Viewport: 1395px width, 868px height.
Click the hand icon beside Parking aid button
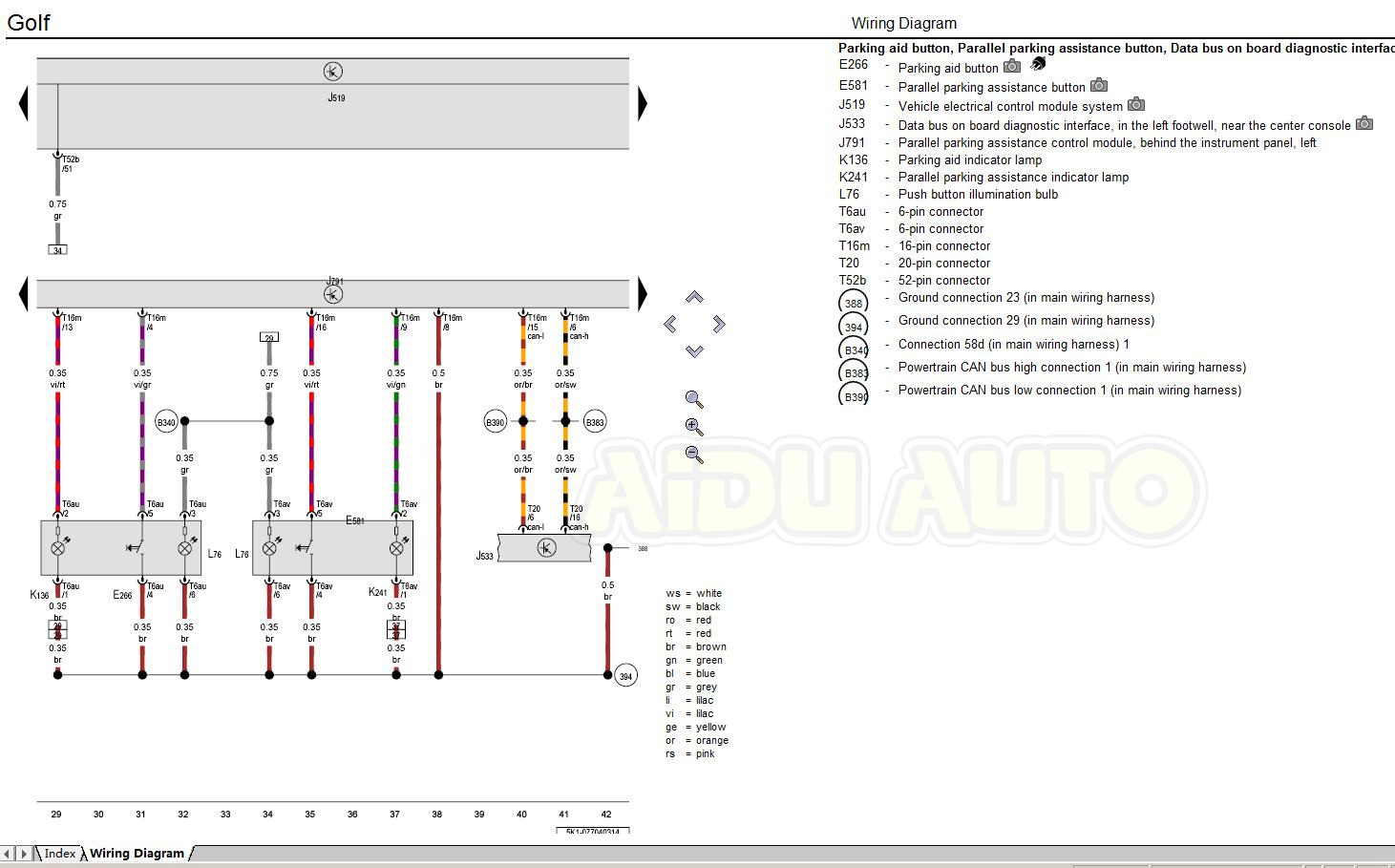coord(1038,64)
